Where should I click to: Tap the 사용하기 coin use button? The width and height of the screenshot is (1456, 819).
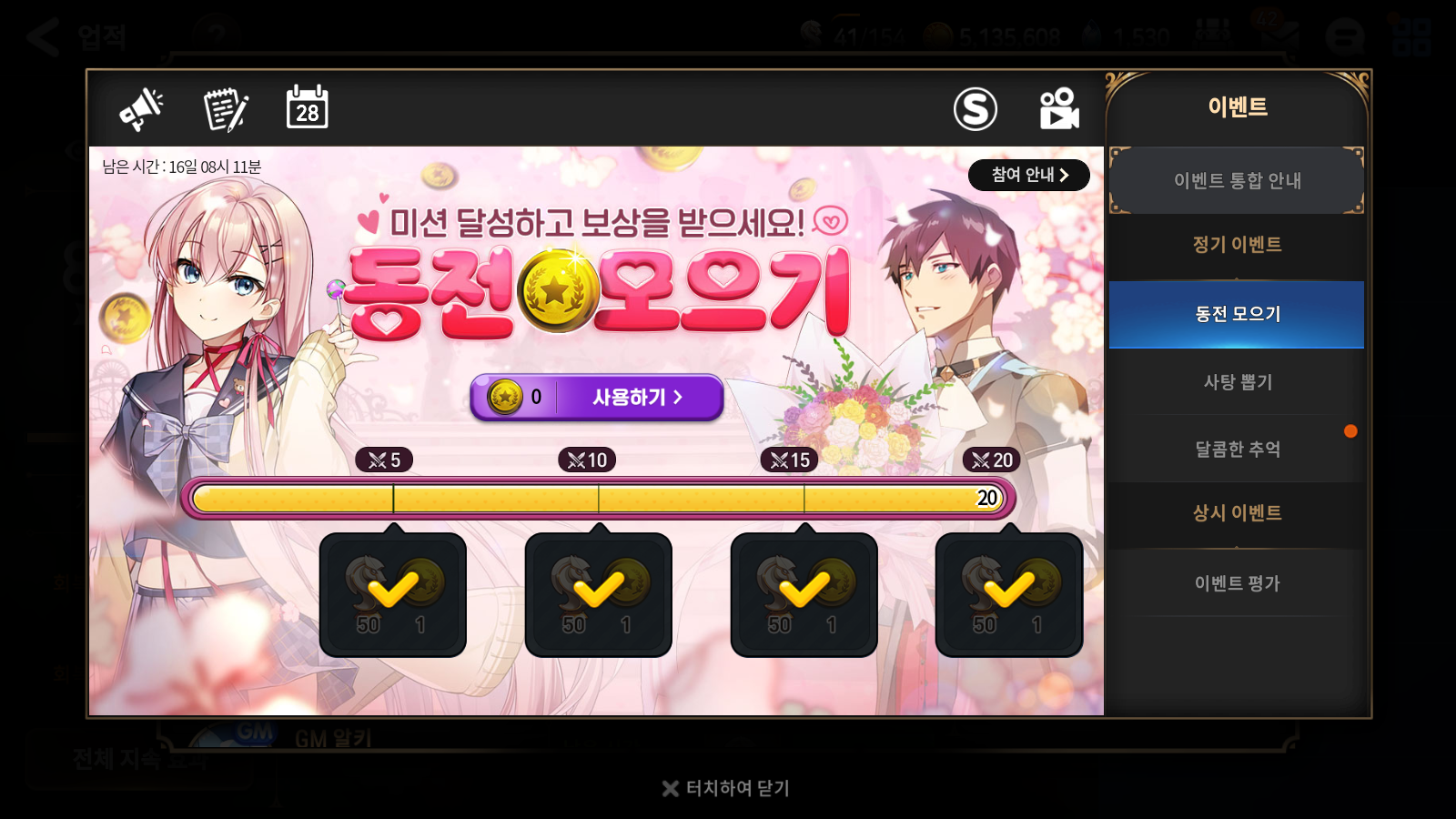(597, 398)
